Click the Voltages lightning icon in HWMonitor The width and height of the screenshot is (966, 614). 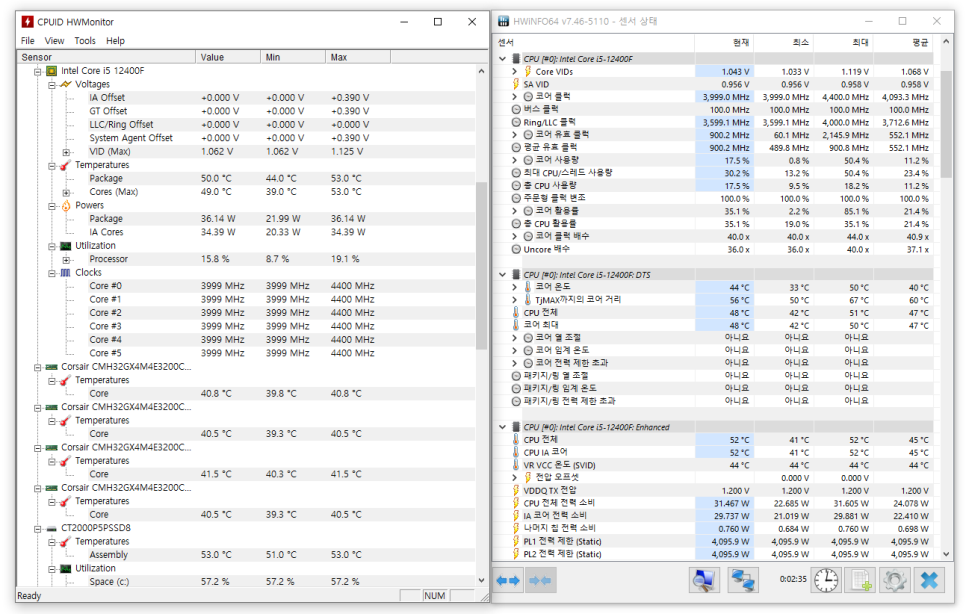65,84
